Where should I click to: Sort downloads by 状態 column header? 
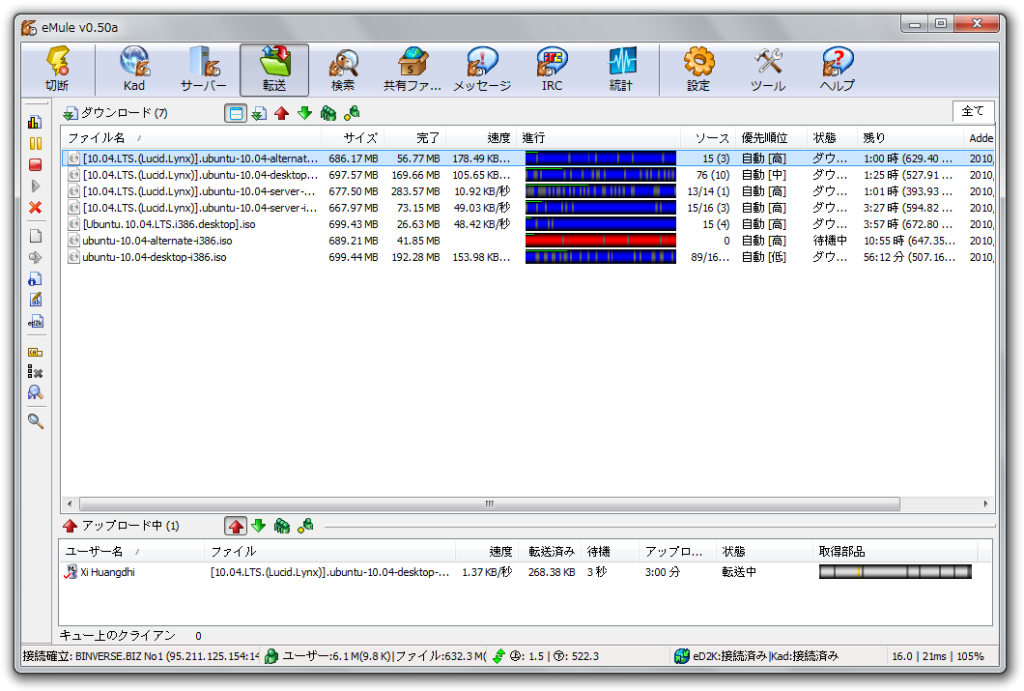point(831,138)
